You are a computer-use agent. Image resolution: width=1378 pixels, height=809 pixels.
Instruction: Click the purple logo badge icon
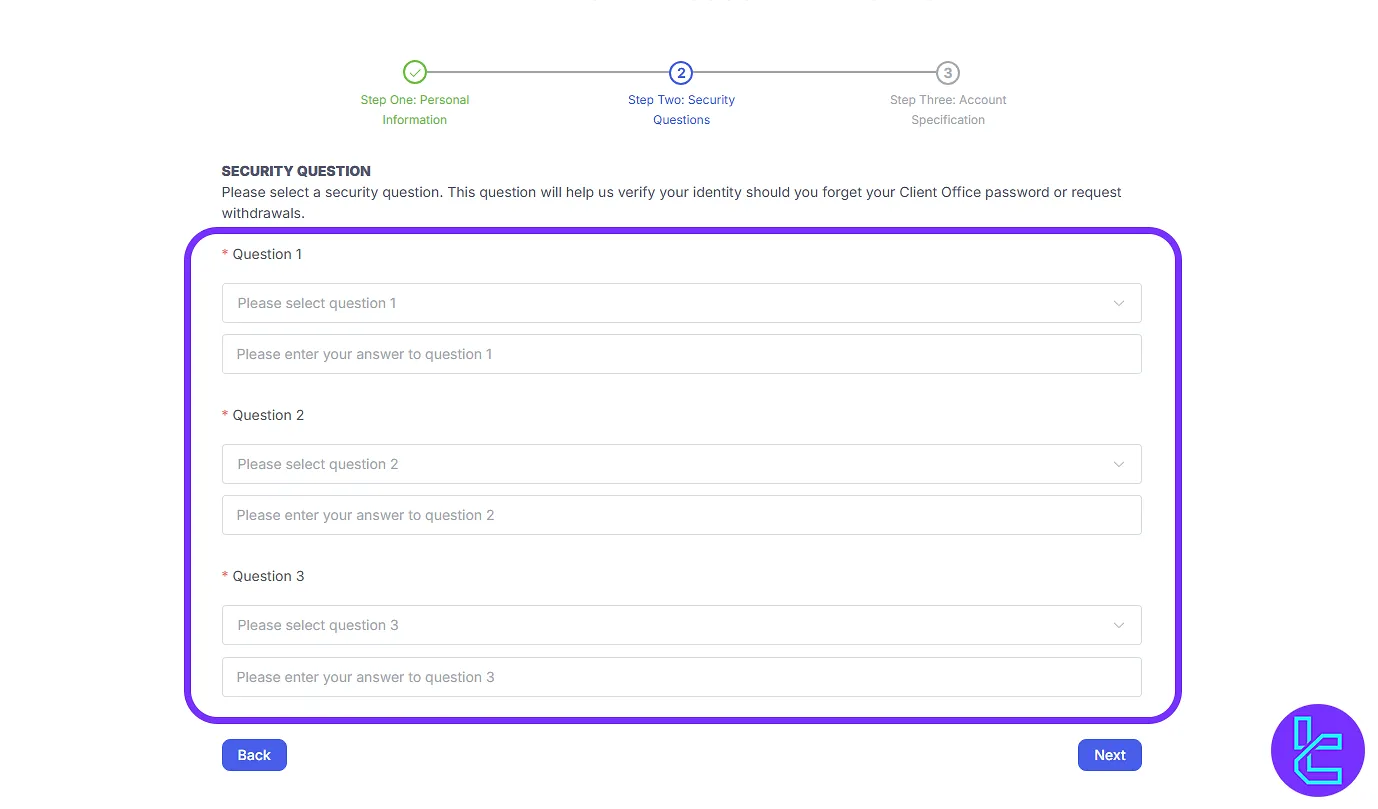[x=1317, y=750]
